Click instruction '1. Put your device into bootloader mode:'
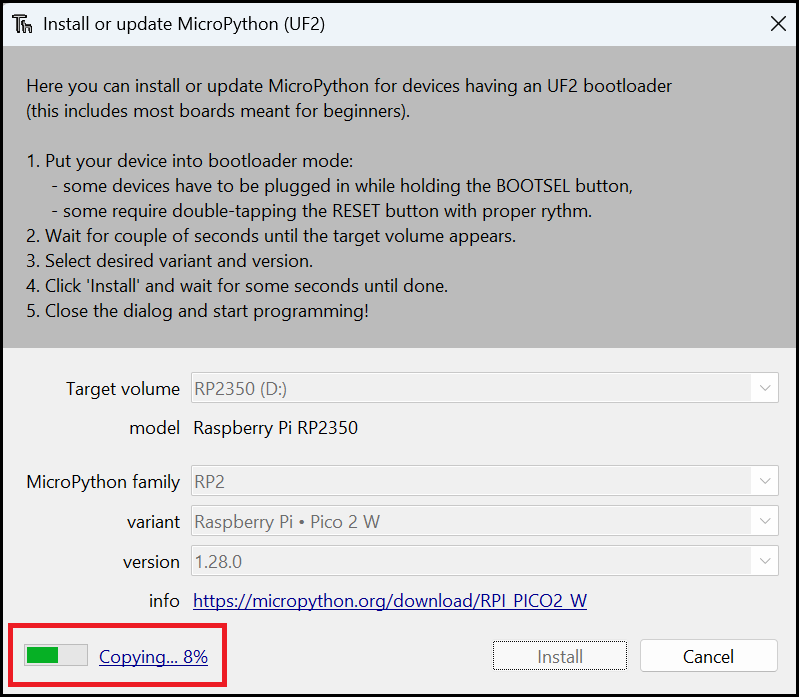799x697 pixels. pos(190,161)
